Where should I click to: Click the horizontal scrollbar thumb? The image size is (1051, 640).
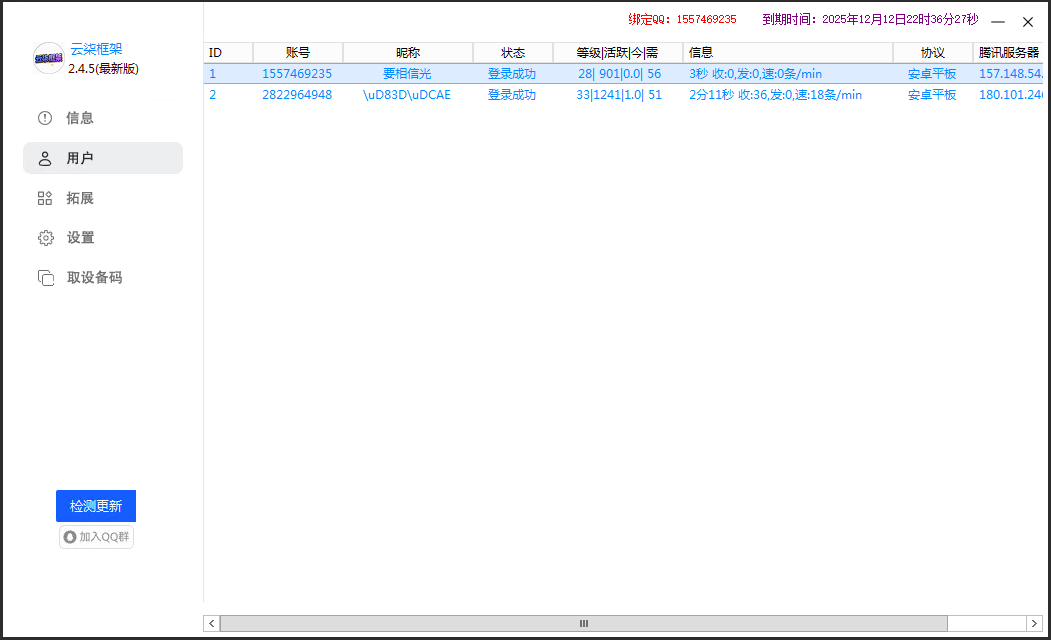click(583, 623)
